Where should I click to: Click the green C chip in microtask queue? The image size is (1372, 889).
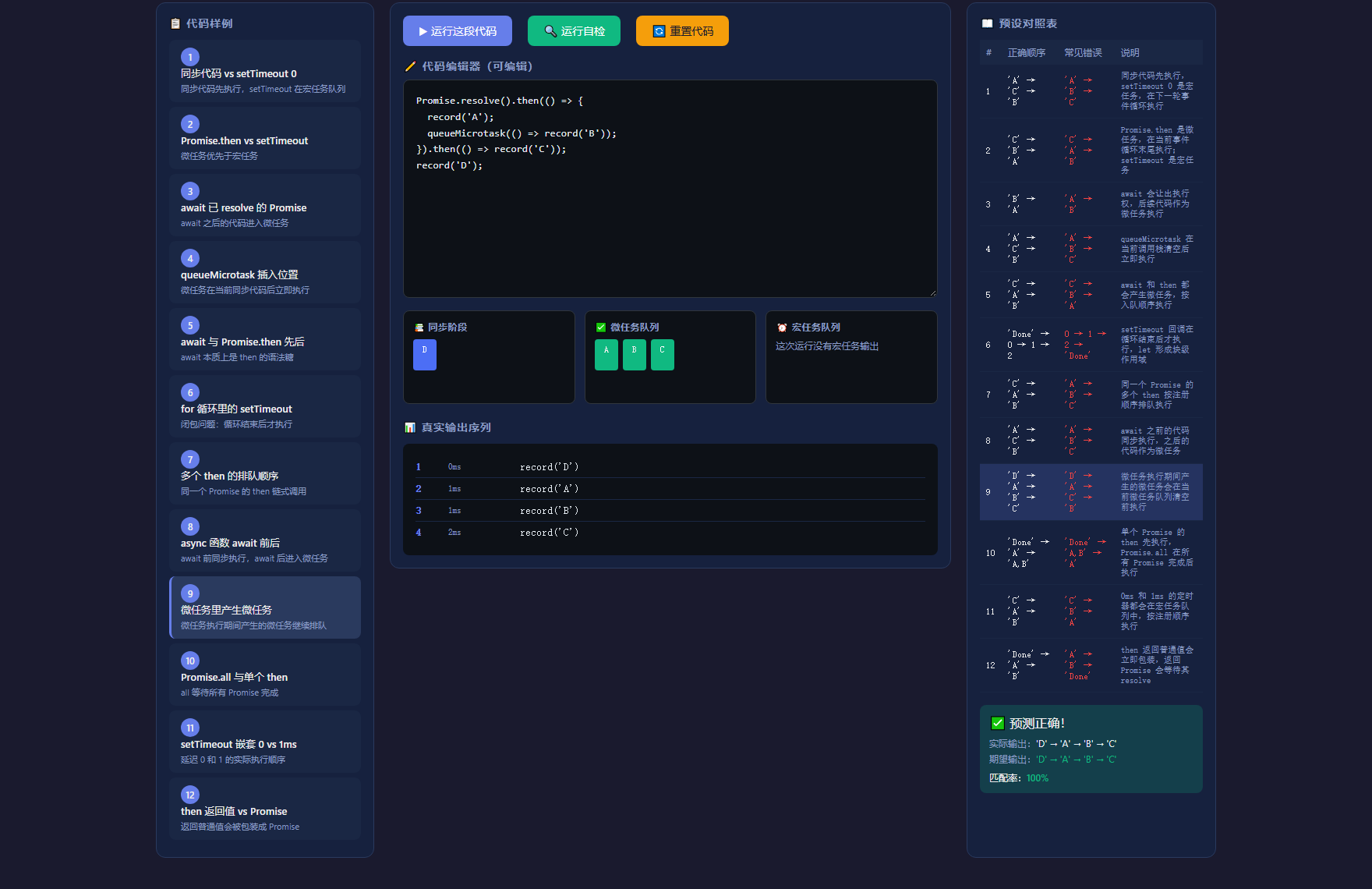(x=663, y=355)
